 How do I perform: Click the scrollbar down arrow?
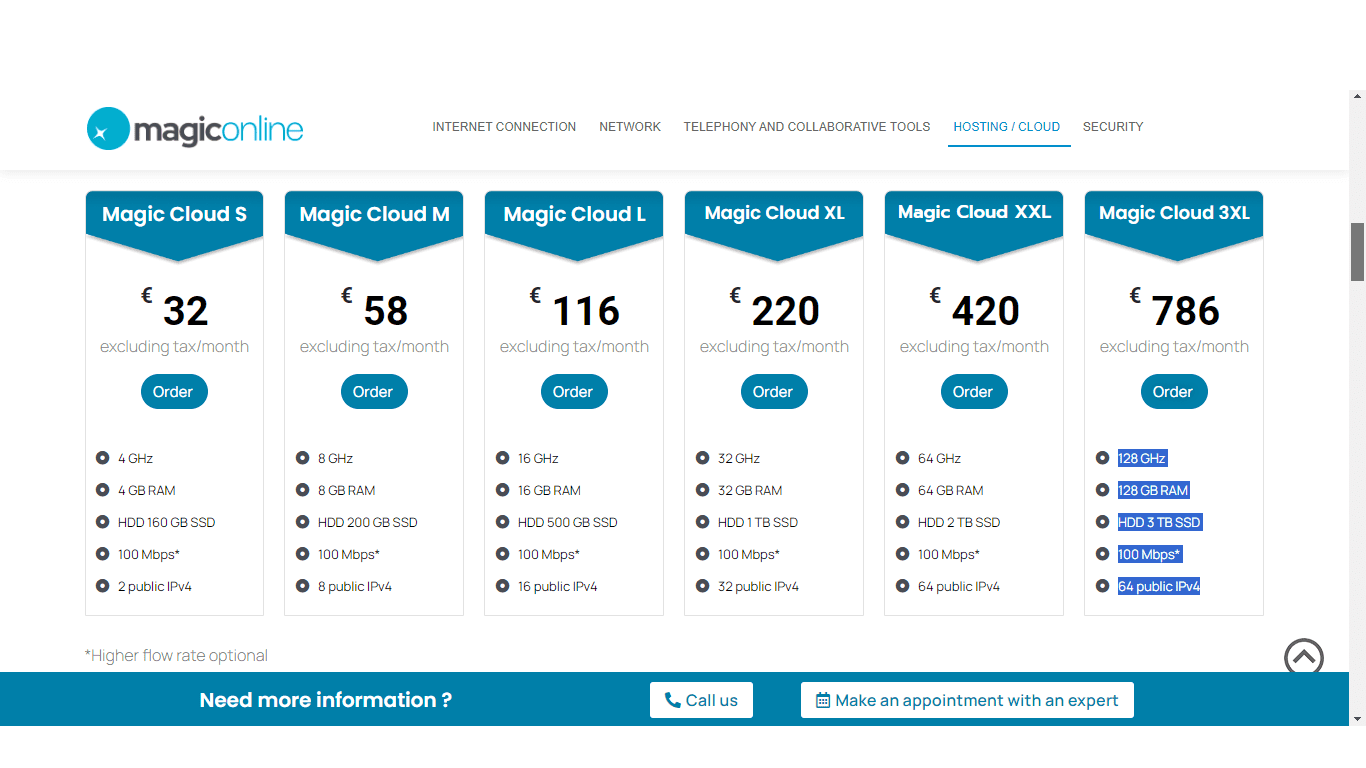point(1357,718)
